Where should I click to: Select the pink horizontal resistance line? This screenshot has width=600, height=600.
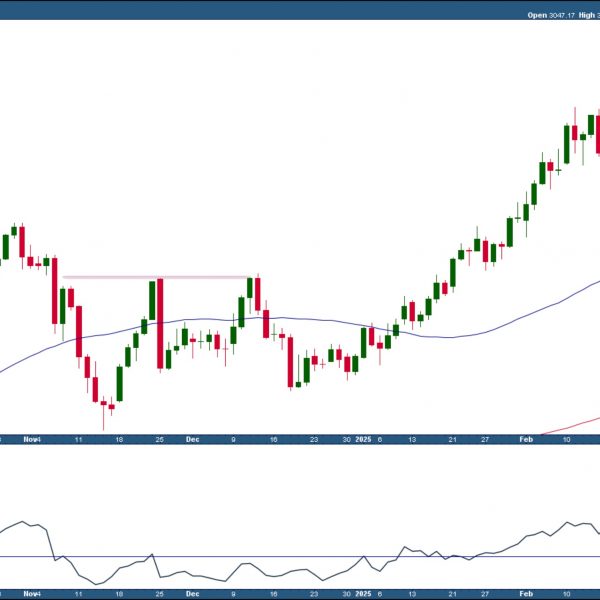pos(155,277)
